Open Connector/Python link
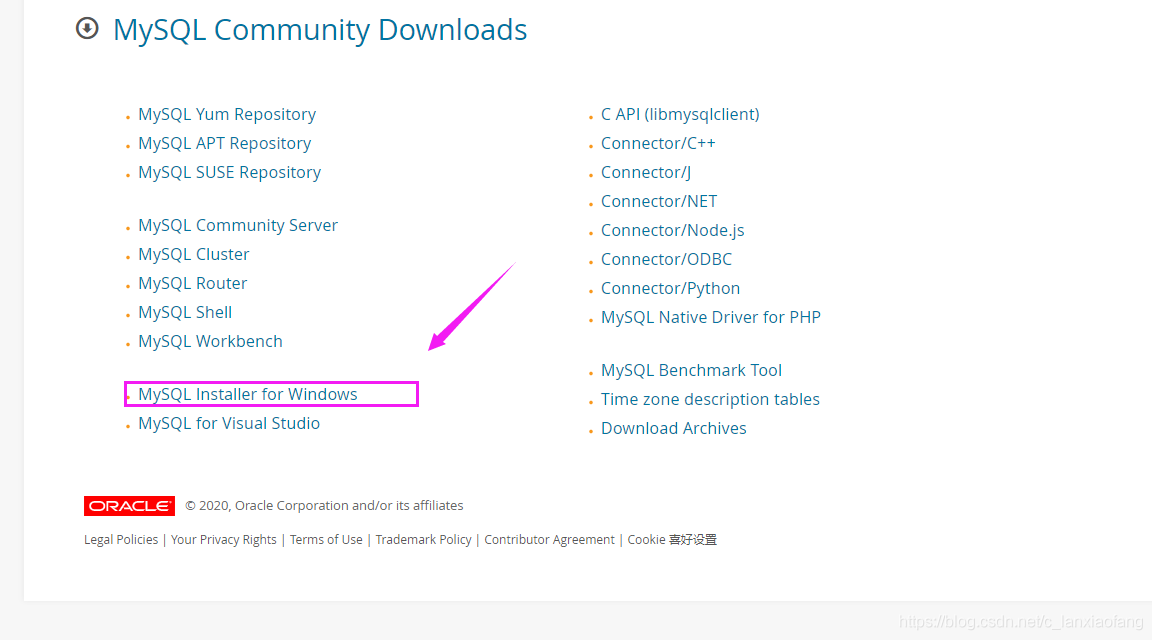Viewport: 1152px width, 640px height. pyautogui.click(x=671, y=288)
